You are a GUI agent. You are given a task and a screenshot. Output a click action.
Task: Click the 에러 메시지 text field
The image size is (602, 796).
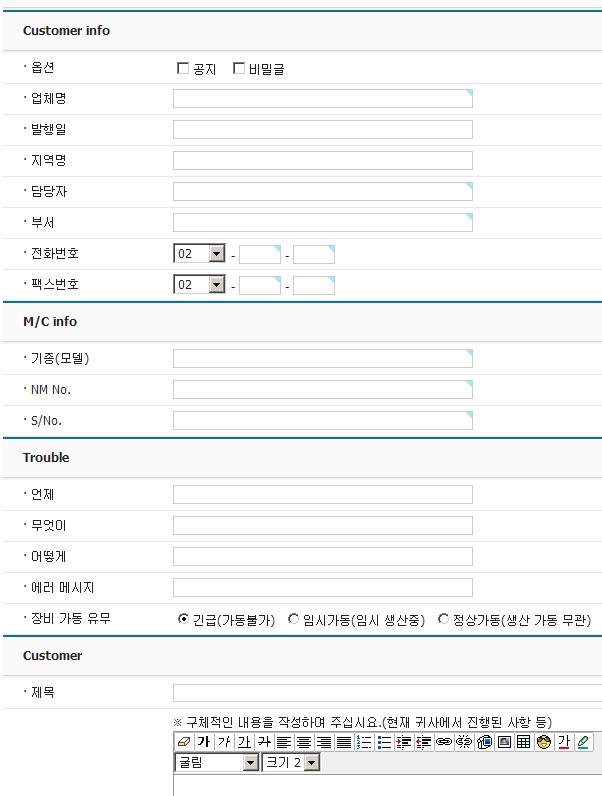coord(322,588)
